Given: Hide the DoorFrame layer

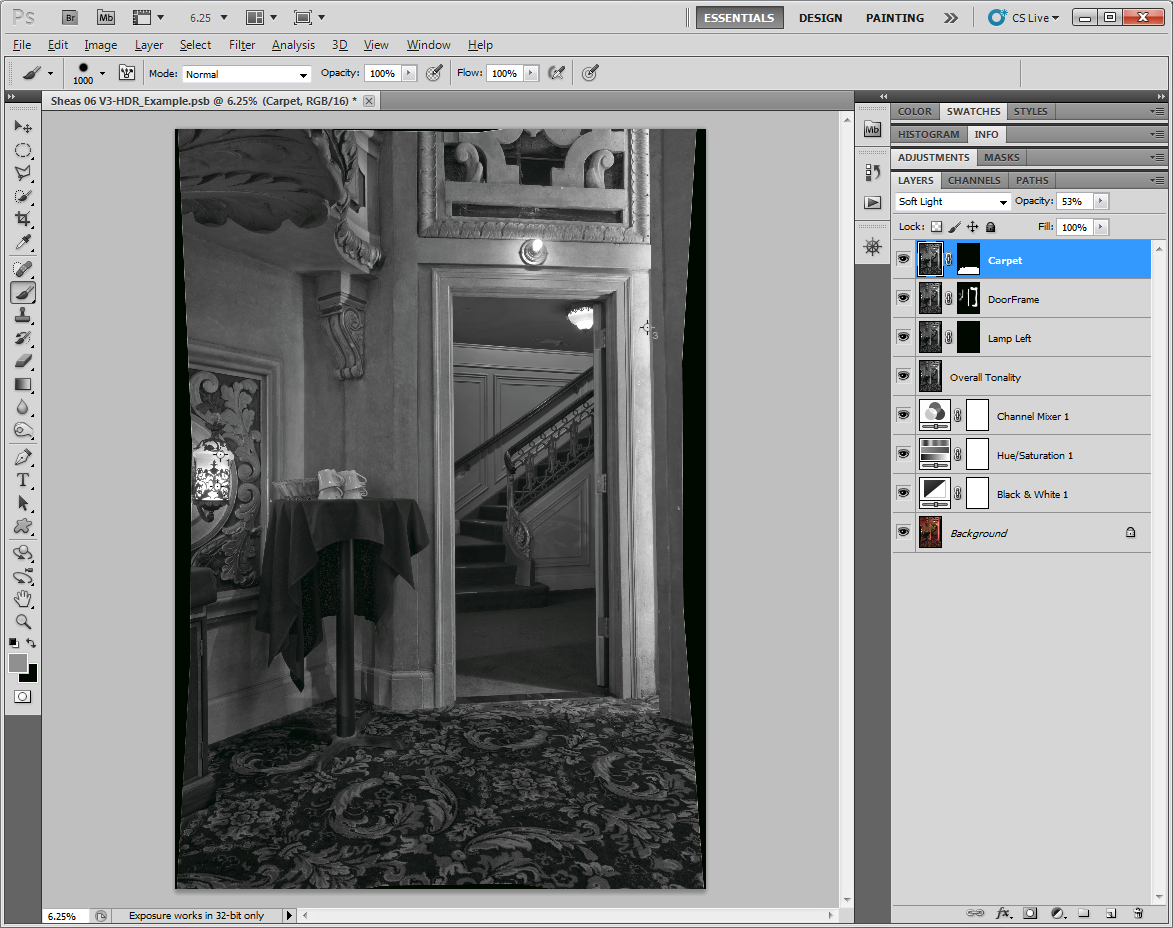Looking at the screenshot, I should coord(904,299).
